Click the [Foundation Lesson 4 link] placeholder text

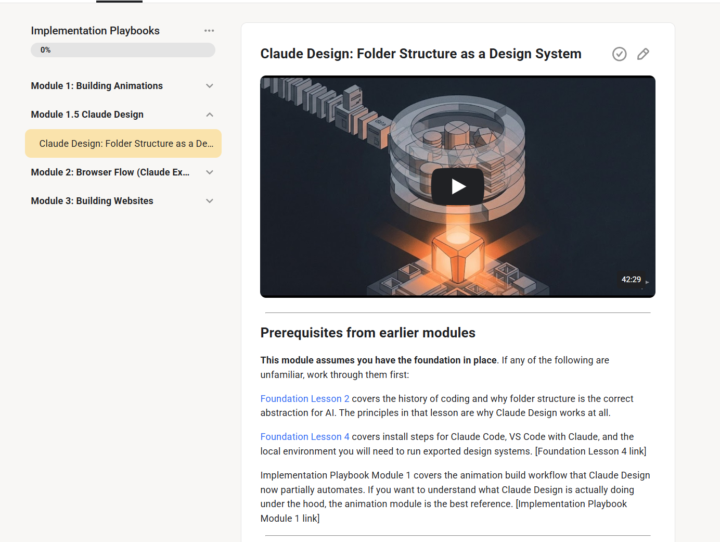click(x=591, y=451)
